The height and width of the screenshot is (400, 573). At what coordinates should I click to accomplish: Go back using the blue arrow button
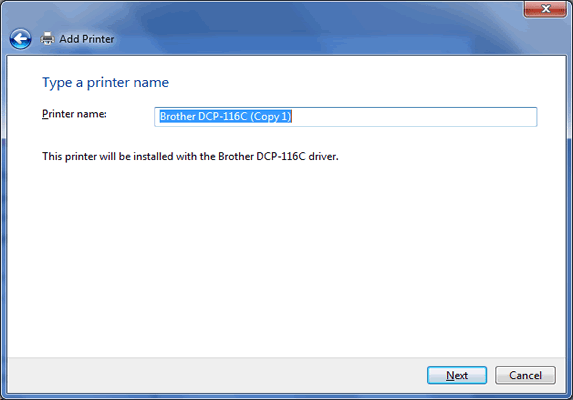point(20,39)
